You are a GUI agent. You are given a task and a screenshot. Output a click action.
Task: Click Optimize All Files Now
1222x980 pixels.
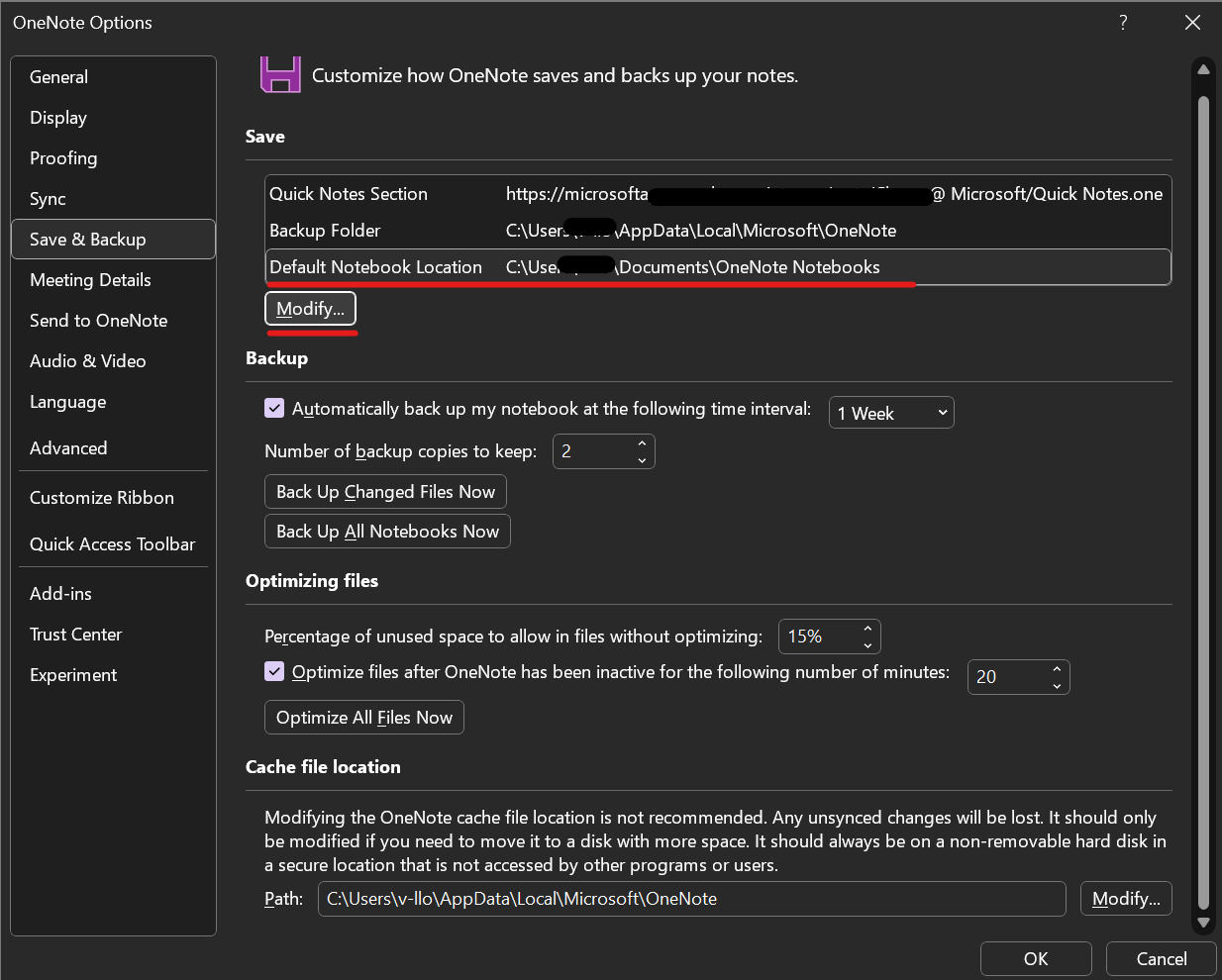(363, 717)
